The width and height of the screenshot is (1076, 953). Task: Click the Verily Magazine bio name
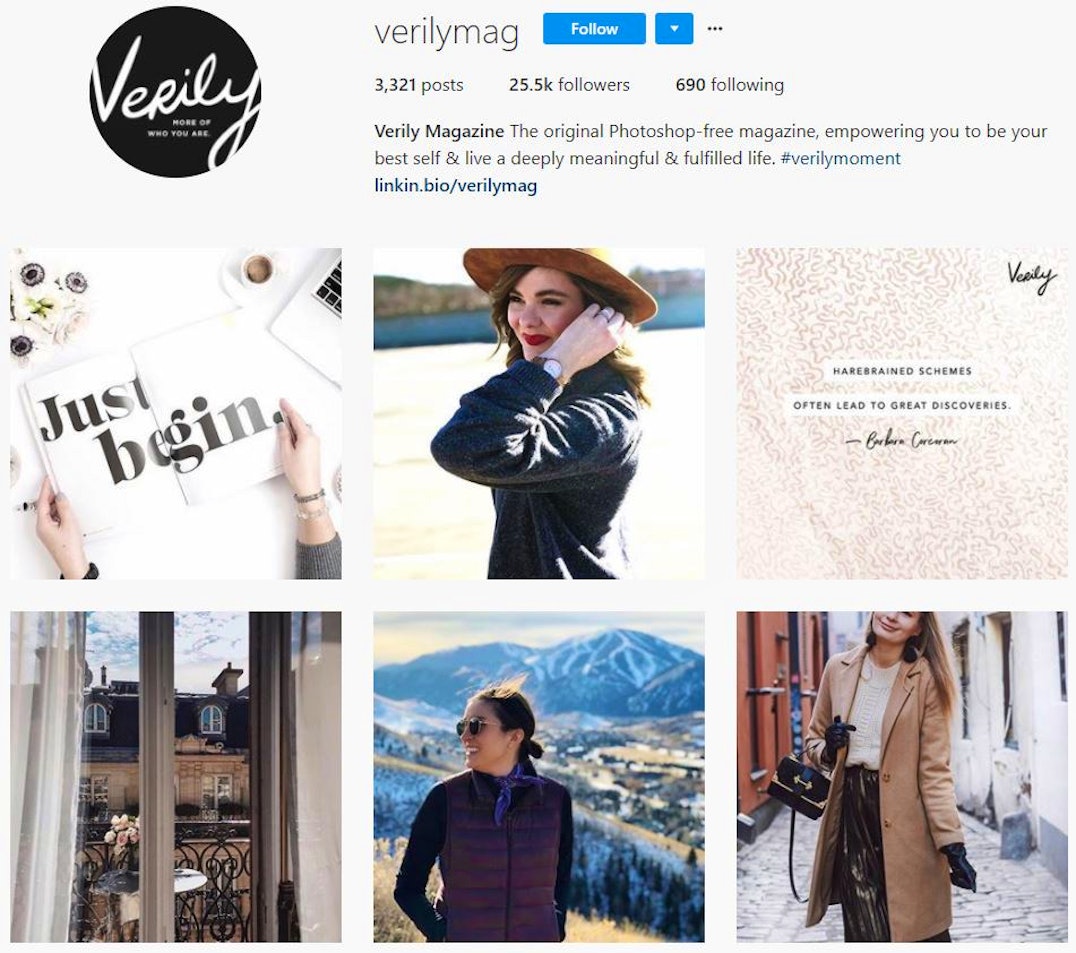click(x=439, y=131)
